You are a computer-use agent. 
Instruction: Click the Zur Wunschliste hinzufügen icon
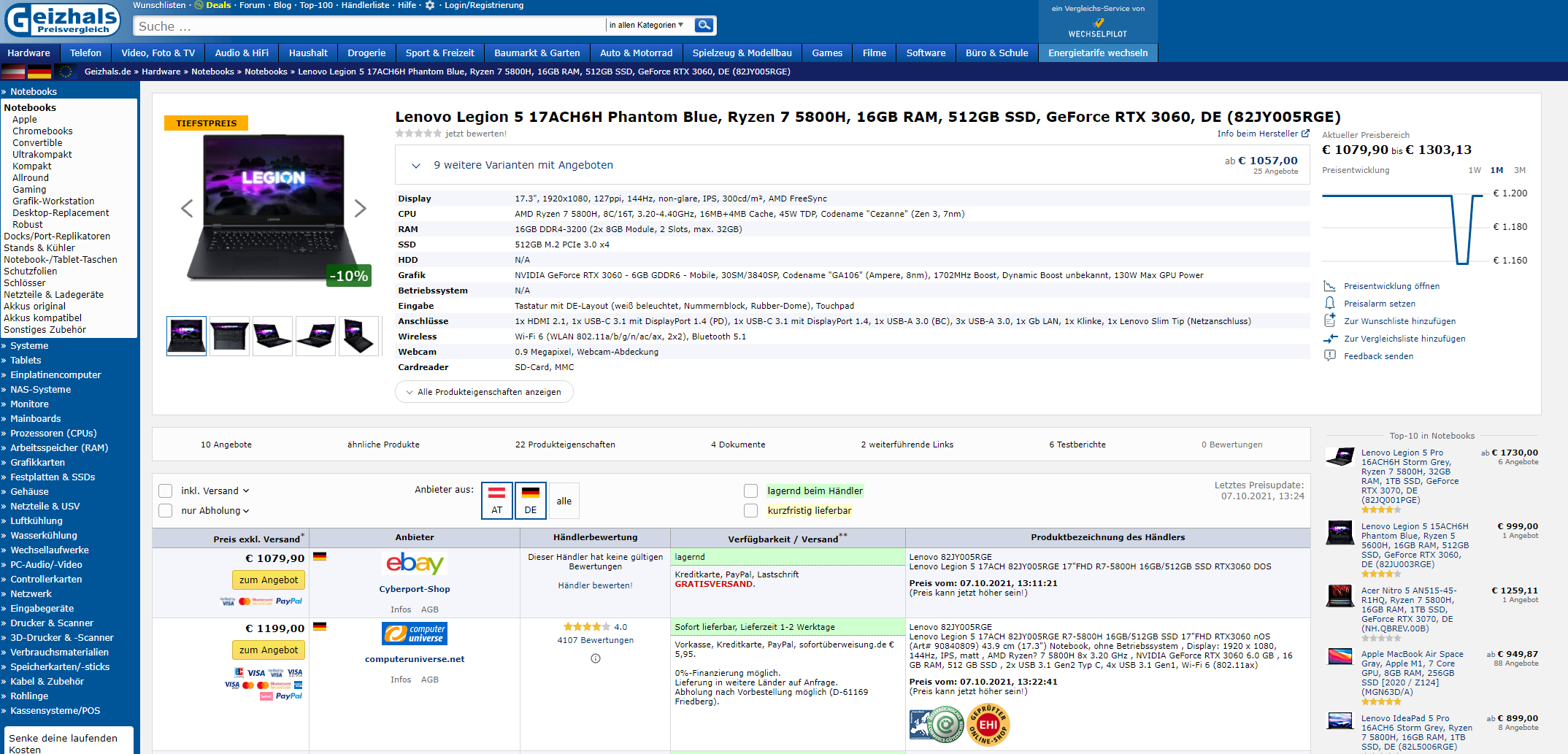1330,321
